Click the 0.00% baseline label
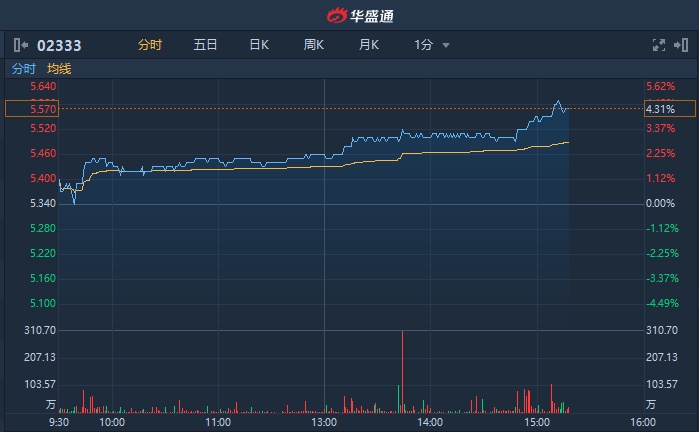 pyautogui.click(x=660, y=204)
